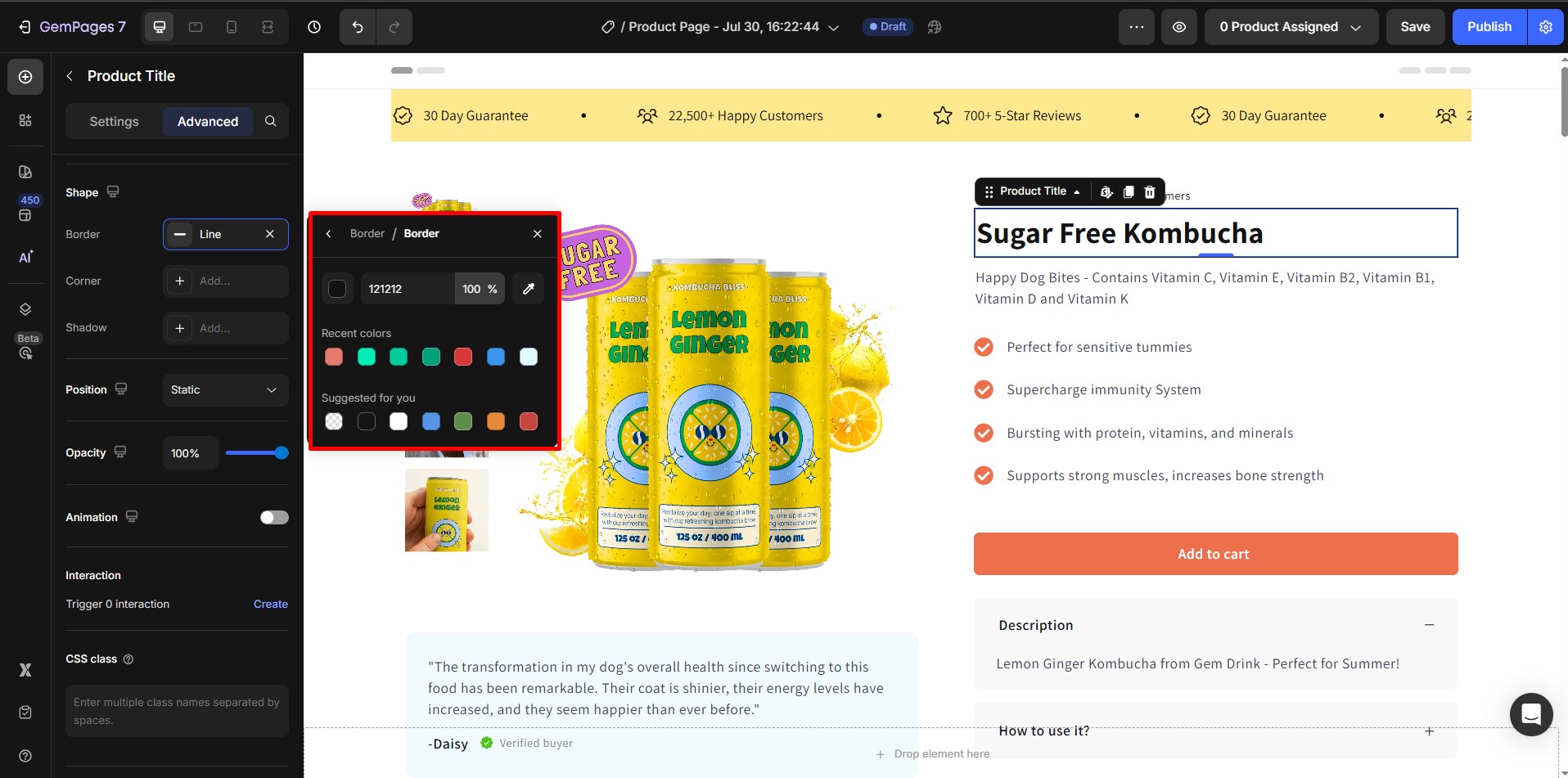Switch to mobile device view
This screenshot has height=778, width=1568.
(x=232, y=27)
